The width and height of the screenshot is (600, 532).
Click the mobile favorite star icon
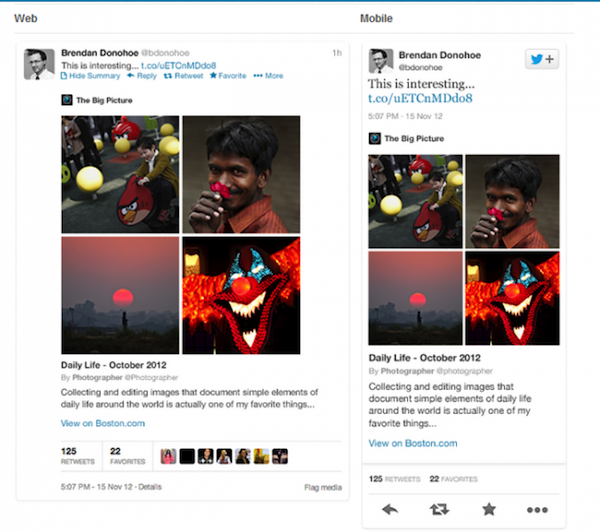(x=489, y=509)
